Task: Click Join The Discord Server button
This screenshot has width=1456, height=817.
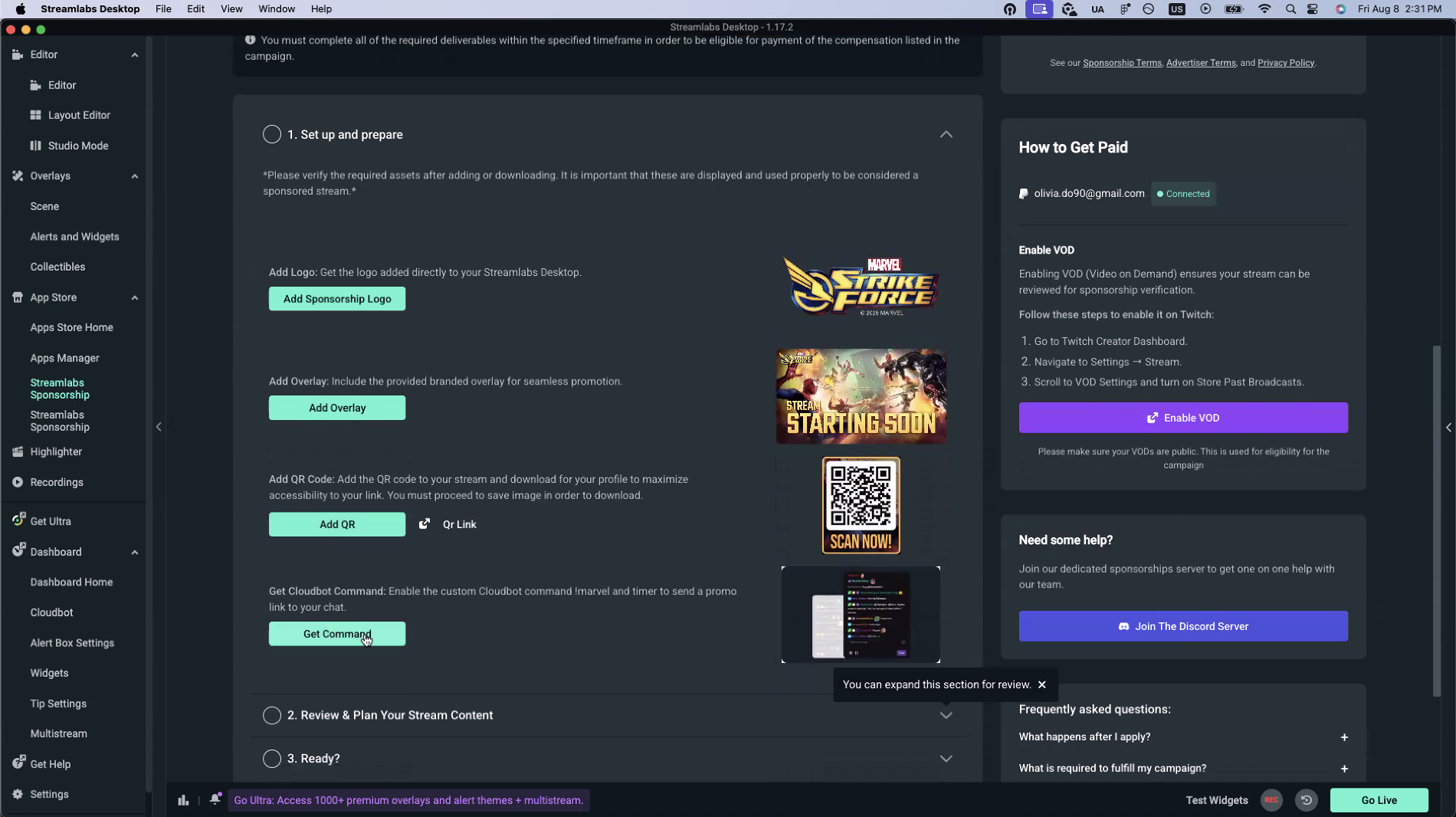Action: [1183, 626]
